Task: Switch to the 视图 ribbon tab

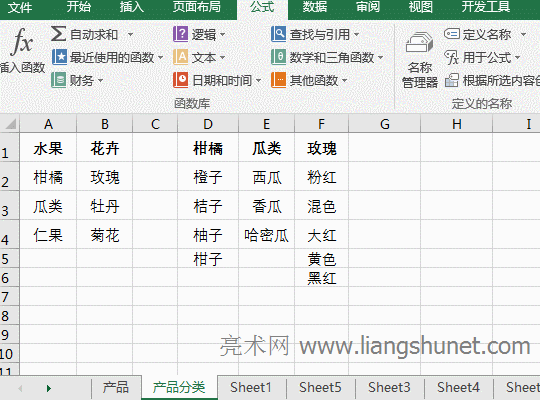Action: click(420, 7)
